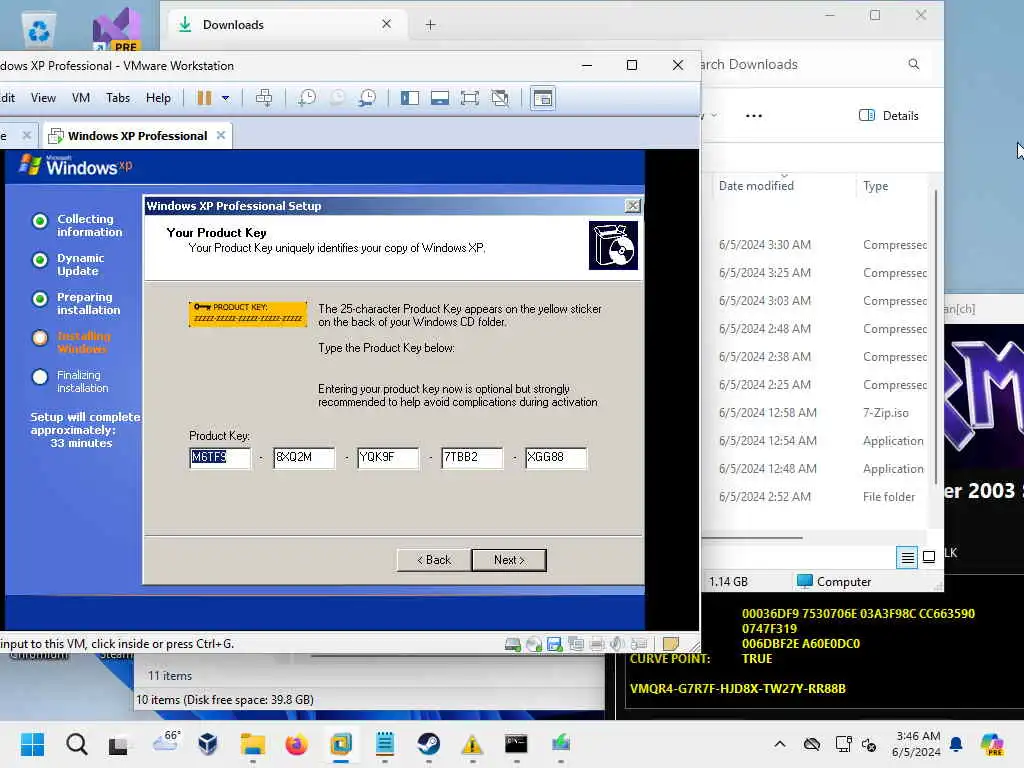Click the product key field containing 7TBB2

tap(472, 457)
